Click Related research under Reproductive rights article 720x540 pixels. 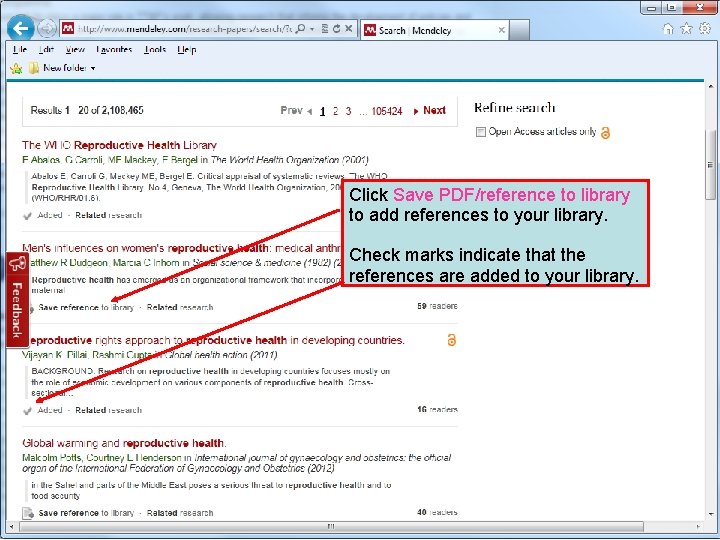tap(108, 410)
